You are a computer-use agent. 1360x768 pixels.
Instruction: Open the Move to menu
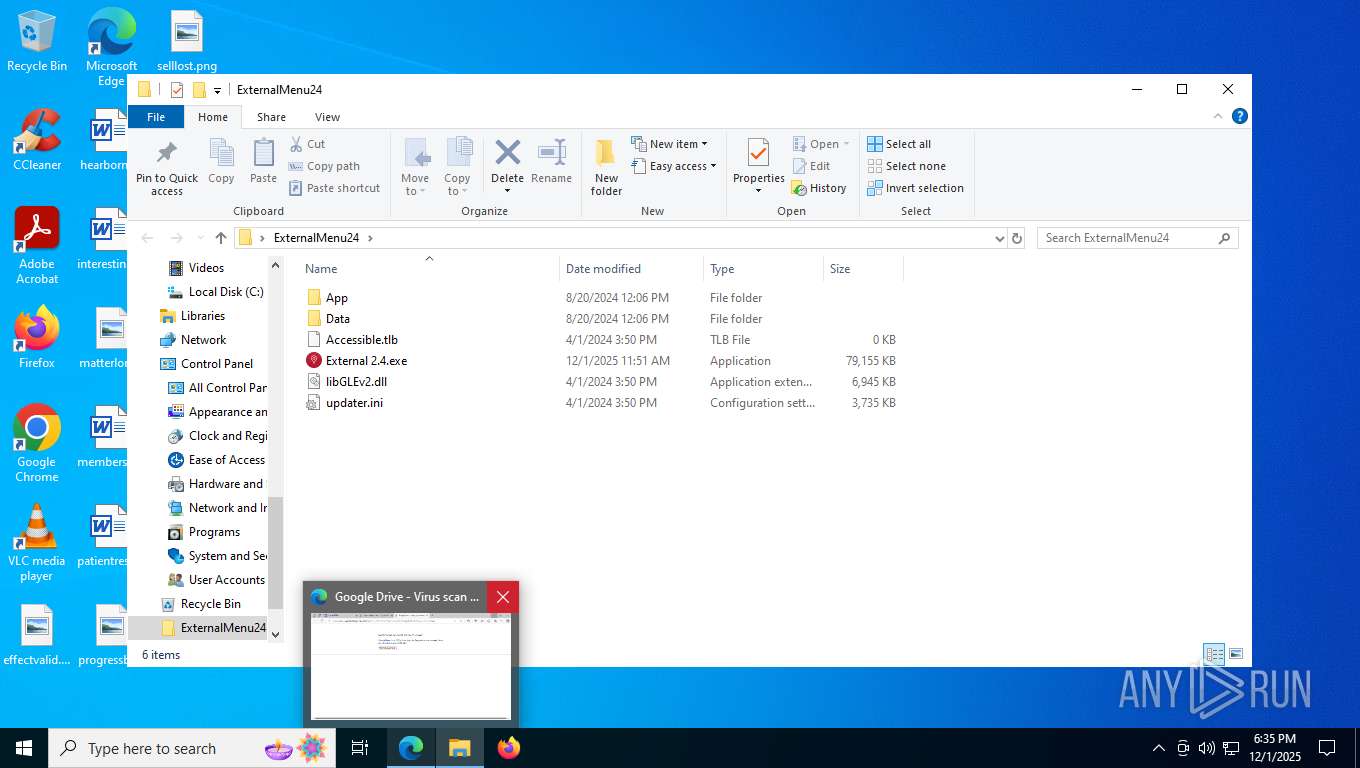tap(415, 167)
